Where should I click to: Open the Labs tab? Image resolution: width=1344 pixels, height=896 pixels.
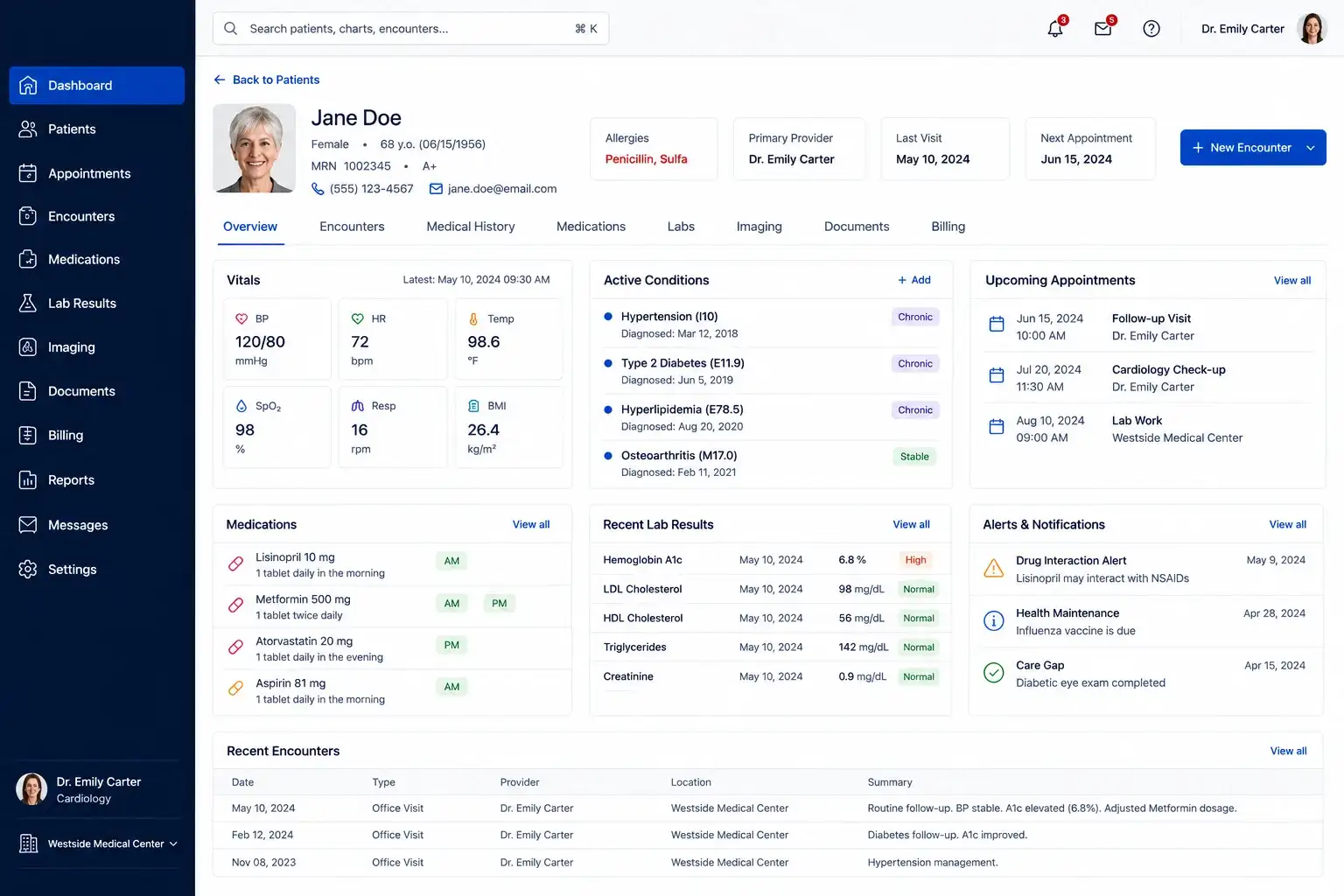coord(681,227)
